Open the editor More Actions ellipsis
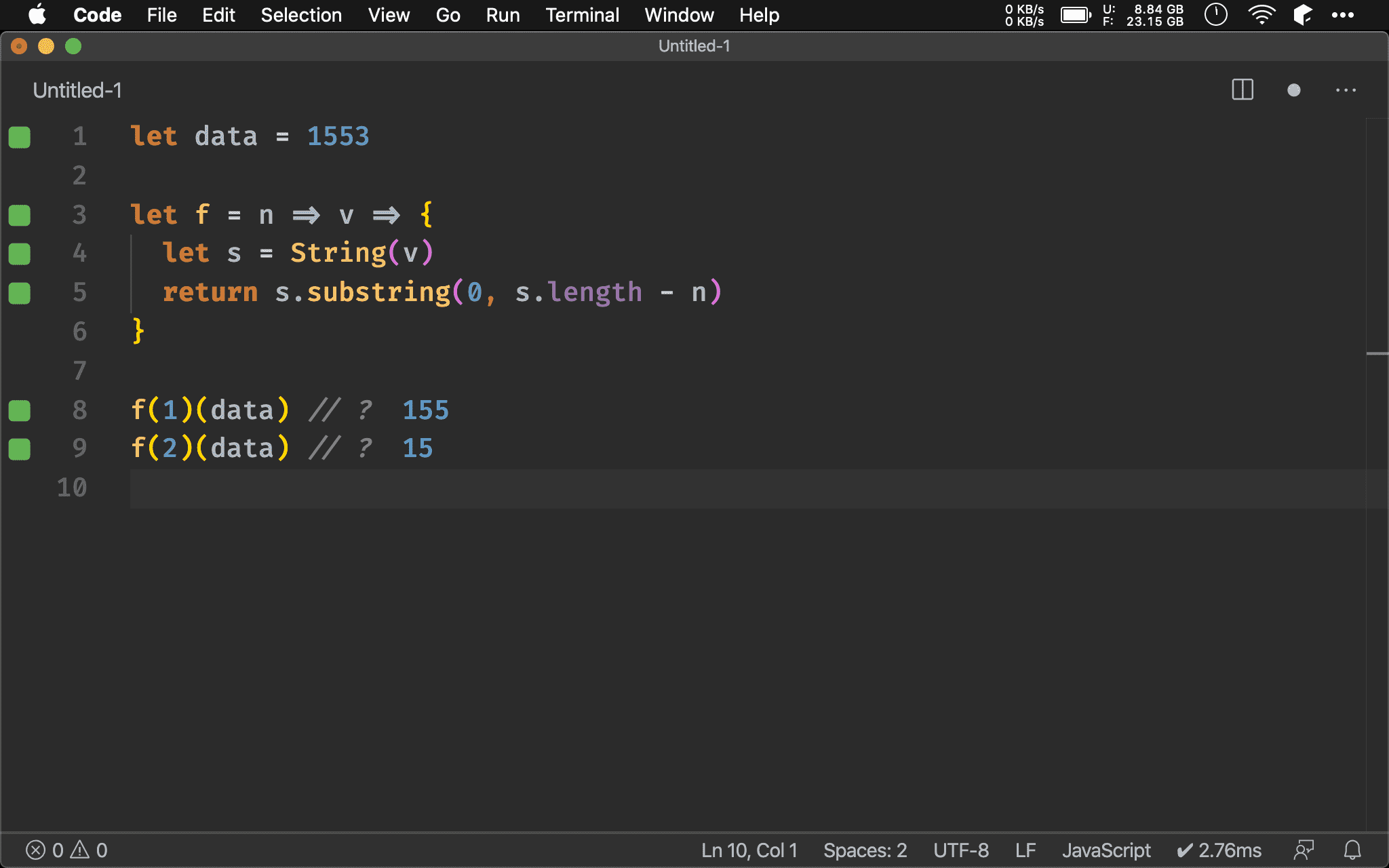The image size is (1389, 868). click(1346, 90)
